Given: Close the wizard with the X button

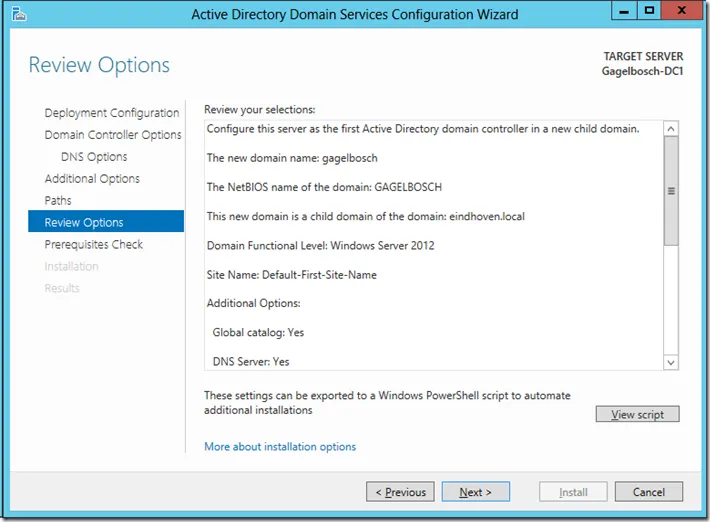Looking at the screenshot, I should pos(681,11).
